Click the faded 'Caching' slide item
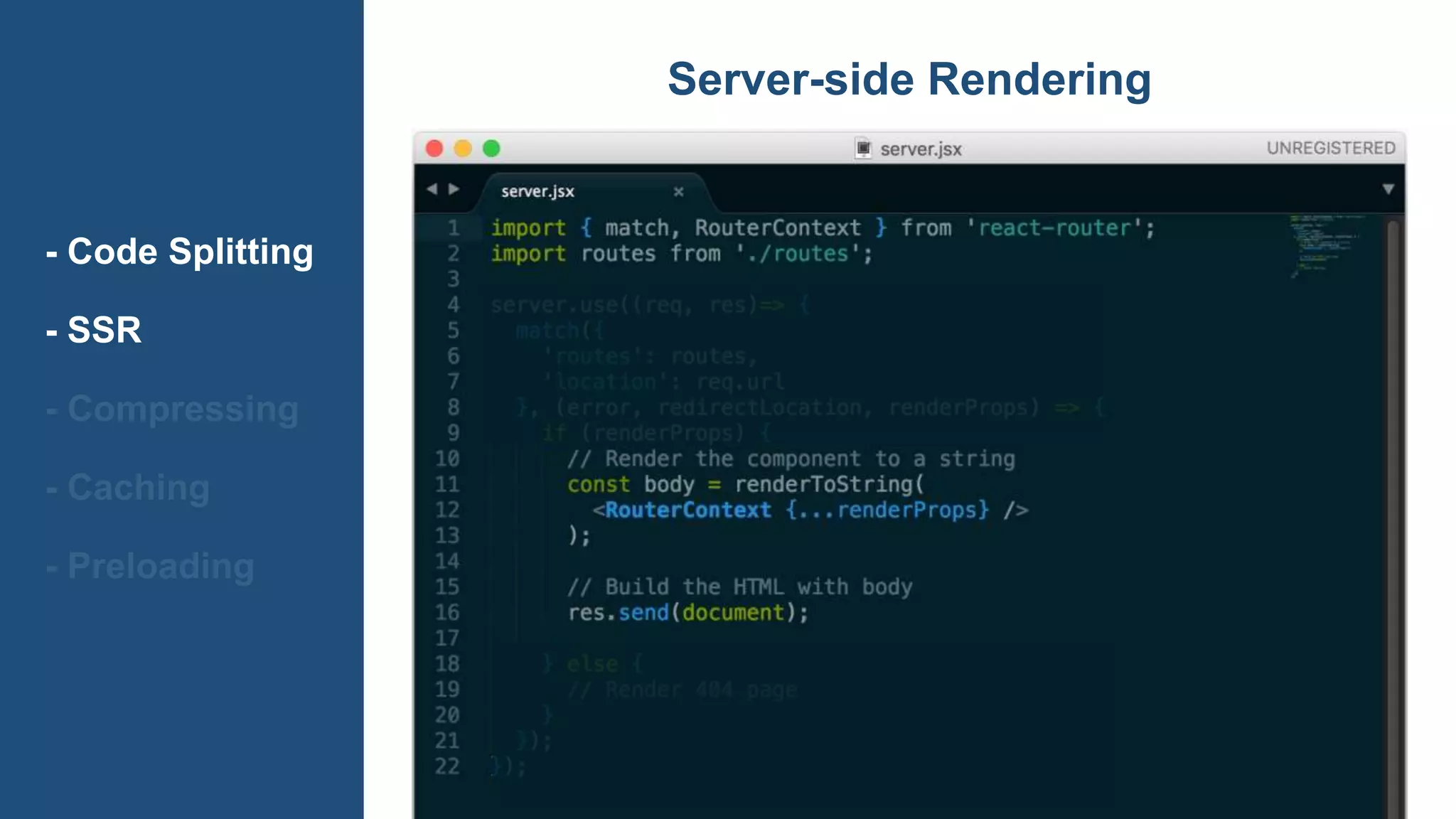This screenshot has width=1456, height=819. [x=128, y=488]
